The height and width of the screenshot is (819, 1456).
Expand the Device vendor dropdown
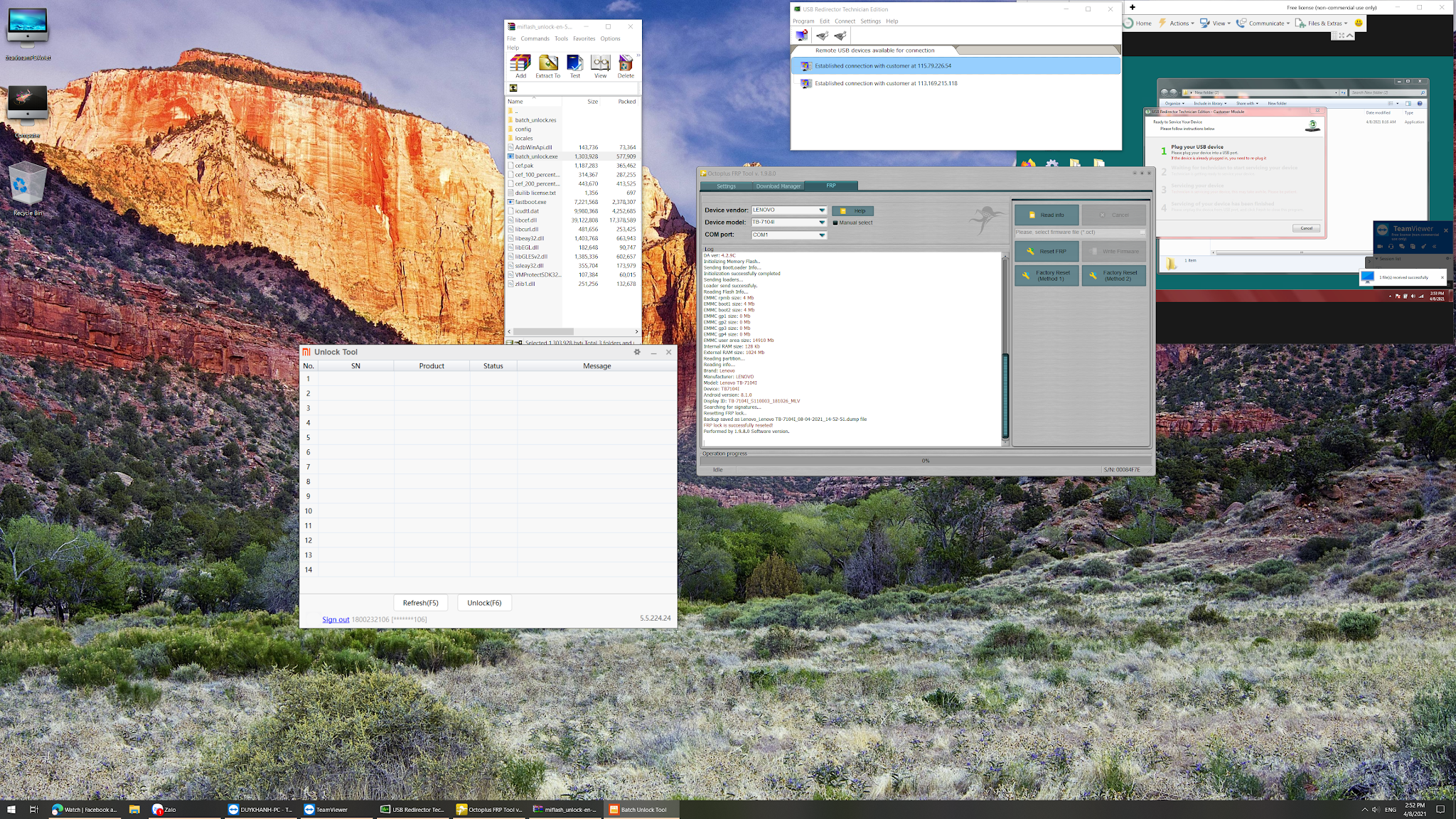tap(822, 210)
